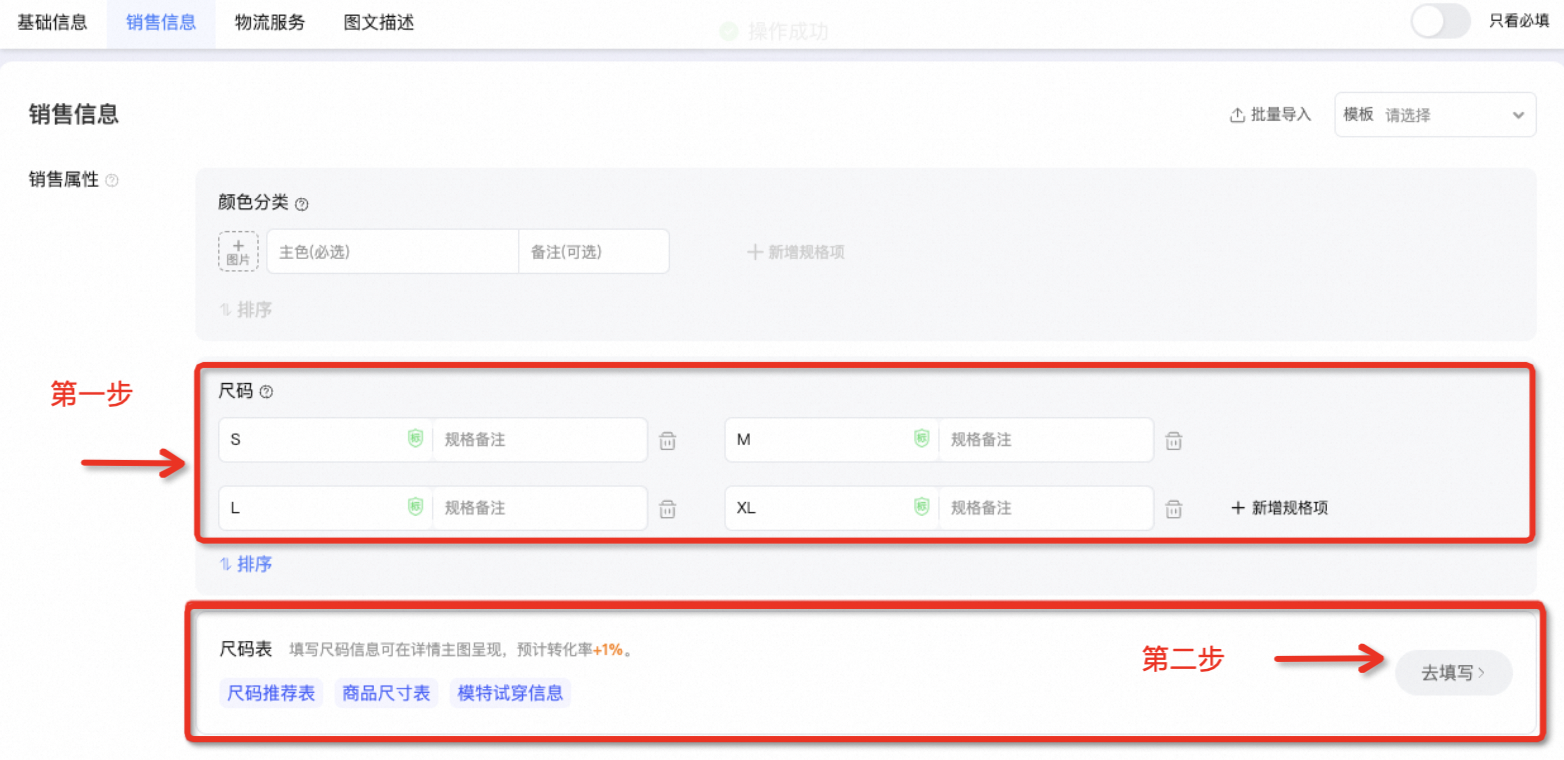Select the 尺码推荐表 tag
The width and height of the screenshot is (1564, 760).
click(x=271, y=693)
